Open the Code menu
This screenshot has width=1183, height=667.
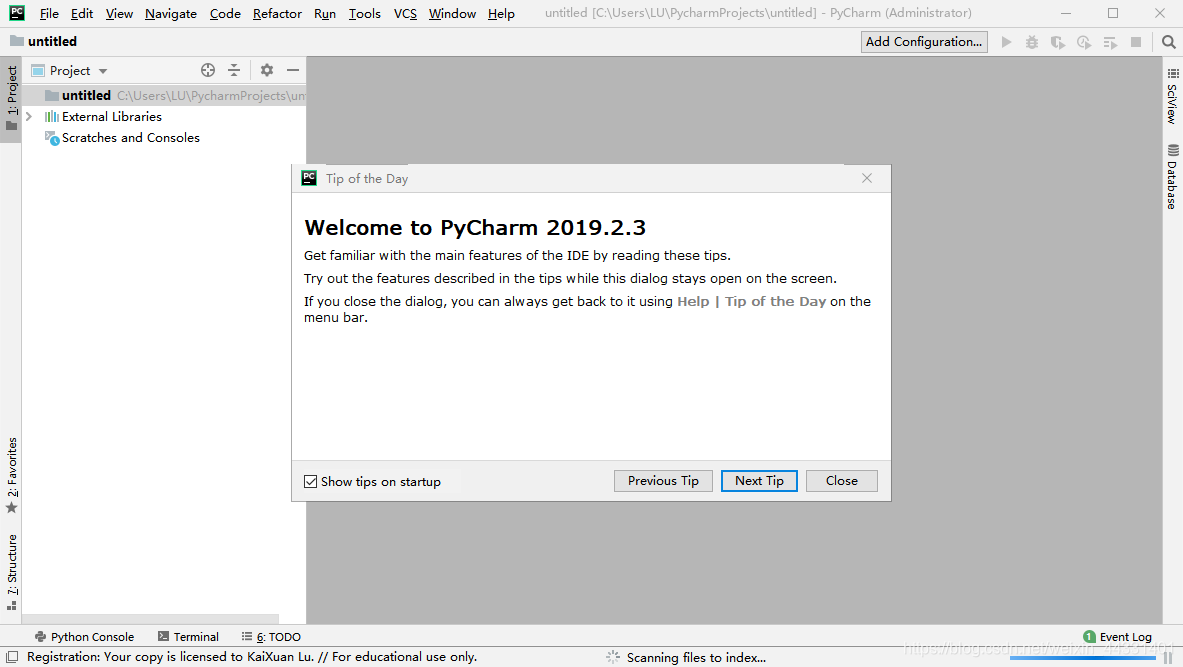(225, 14)
